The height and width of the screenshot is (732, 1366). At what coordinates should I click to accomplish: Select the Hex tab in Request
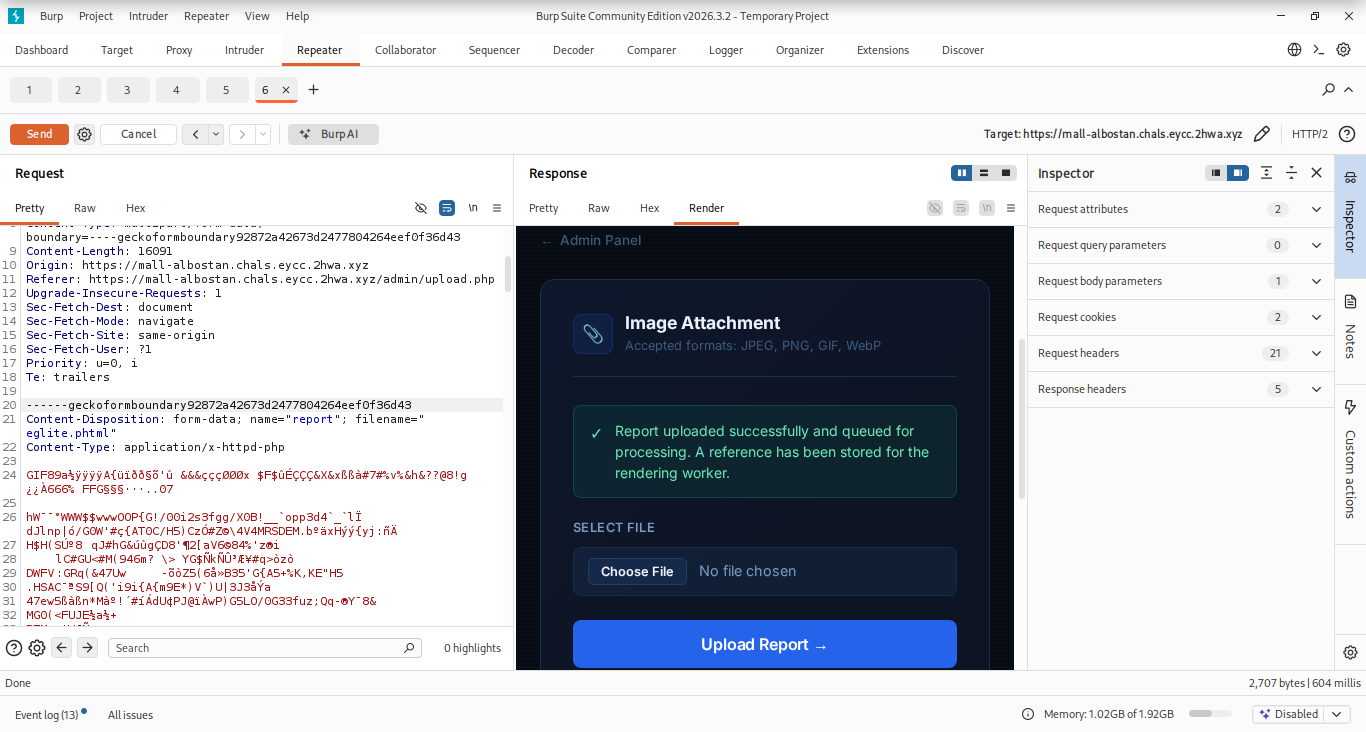click(x=136, y=208)
